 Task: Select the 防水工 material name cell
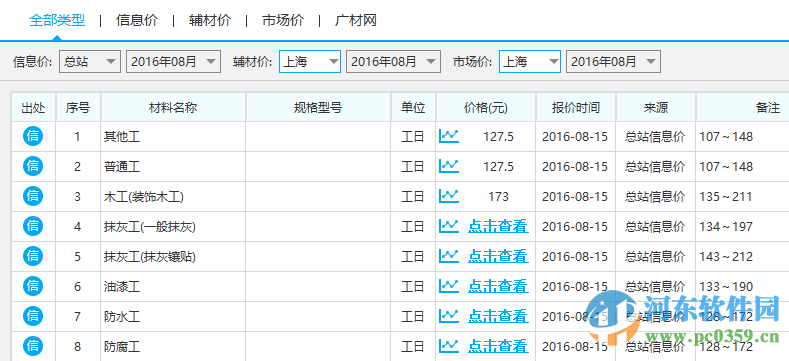point(173,317)
